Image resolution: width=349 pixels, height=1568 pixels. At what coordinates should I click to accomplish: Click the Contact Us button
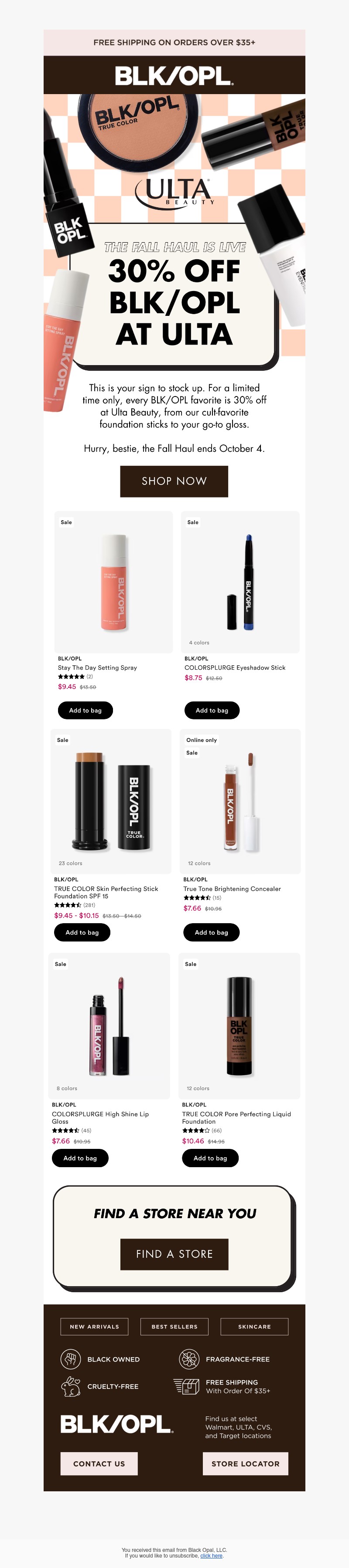pos(99,1463)
